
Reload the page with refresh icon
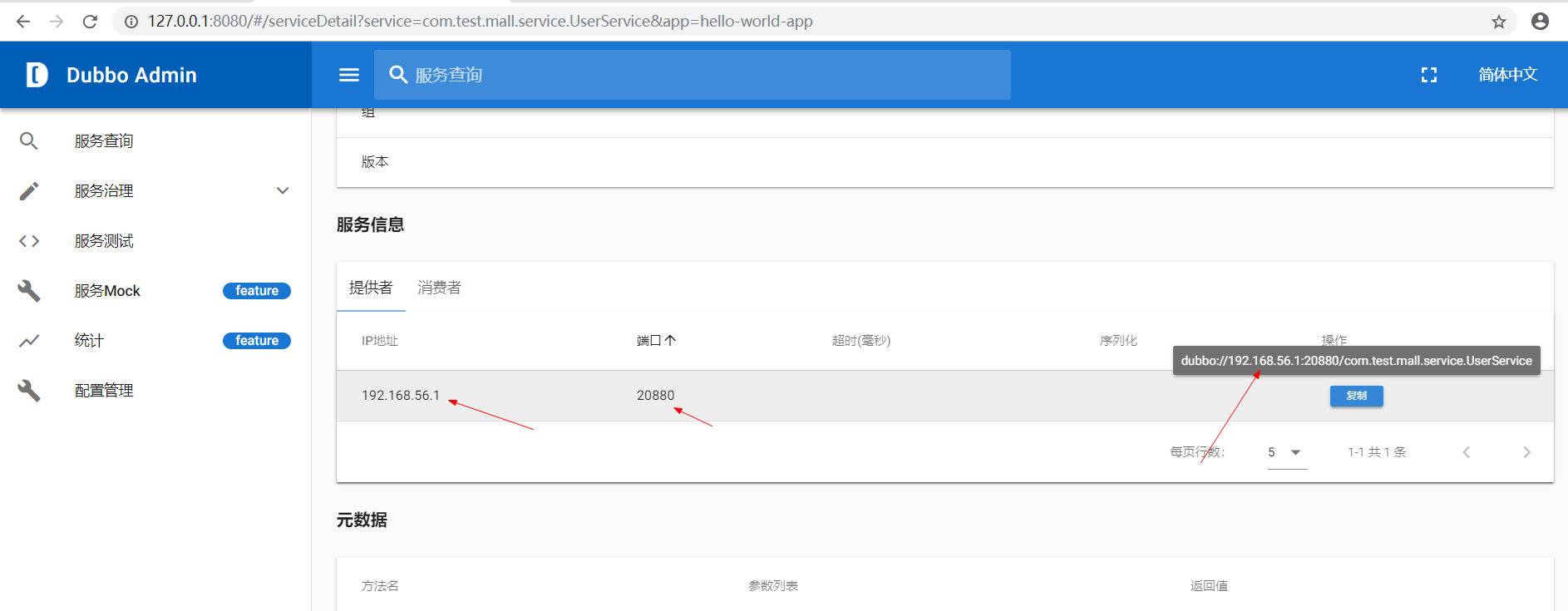point(90,22)
